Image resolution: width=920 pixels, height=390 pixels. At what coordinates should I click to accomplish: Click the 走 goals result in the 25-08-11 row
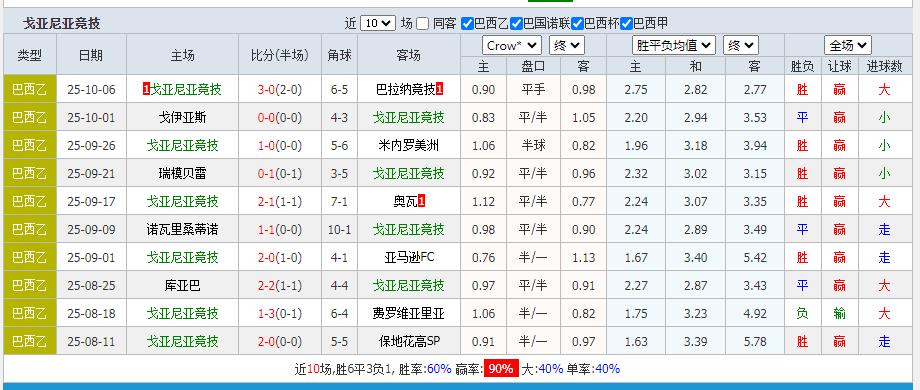[x=884, y=341]
